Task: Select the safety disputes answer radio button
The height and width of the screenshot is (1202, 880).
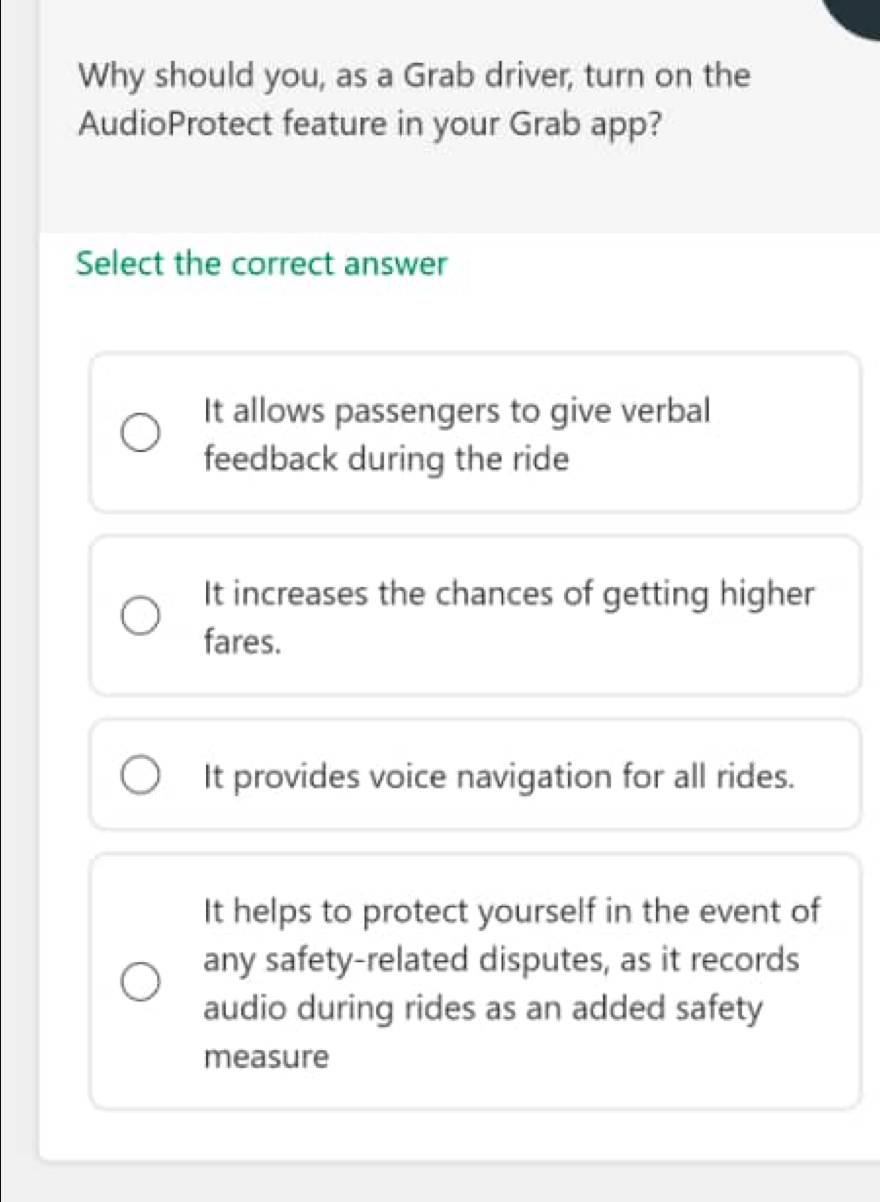Action: [x=140, y=981]
